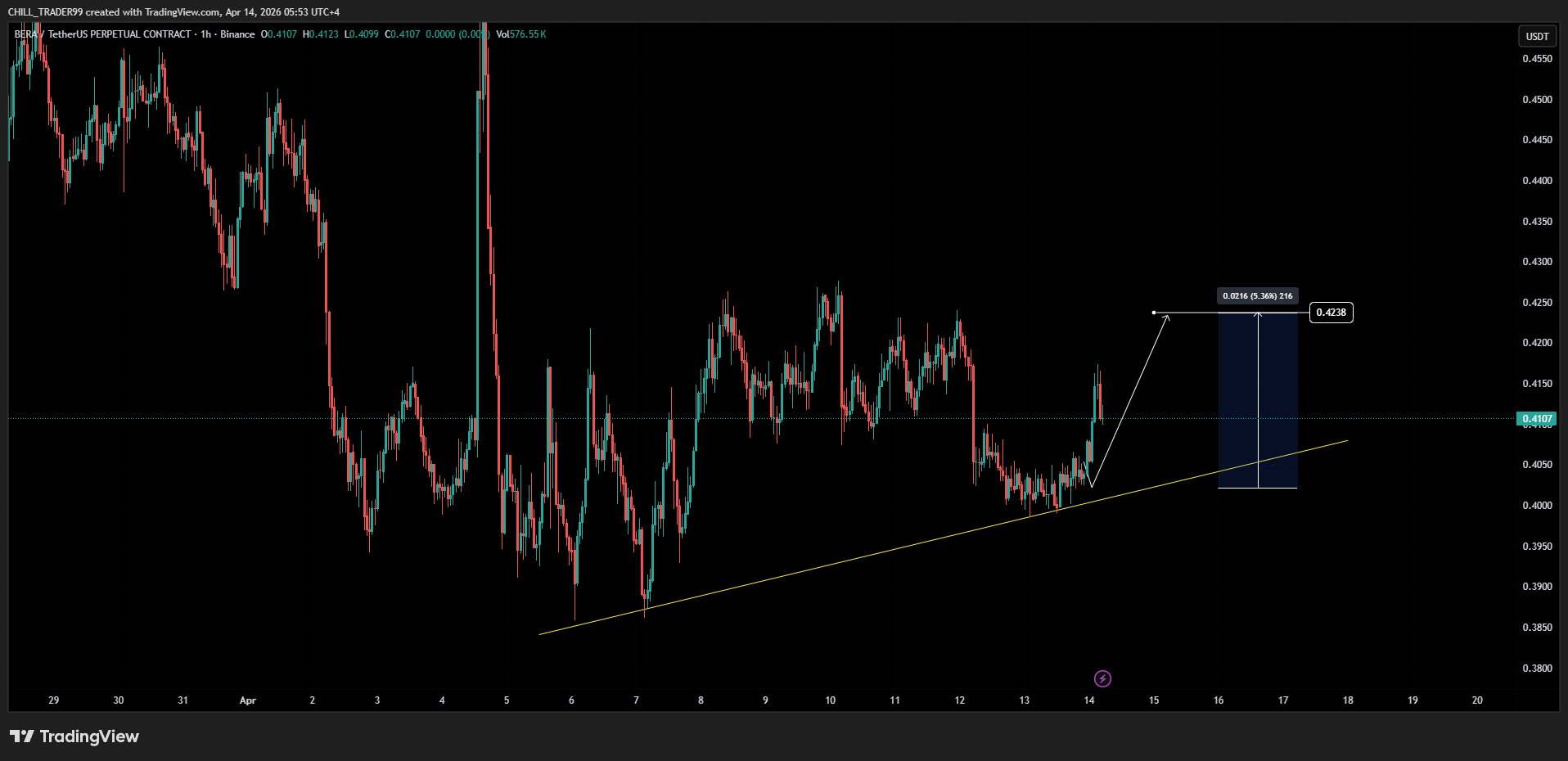Screen dimensions: 1568x761
Task: Click the 0.4050 price axis label
Action: pos(1537,465)
